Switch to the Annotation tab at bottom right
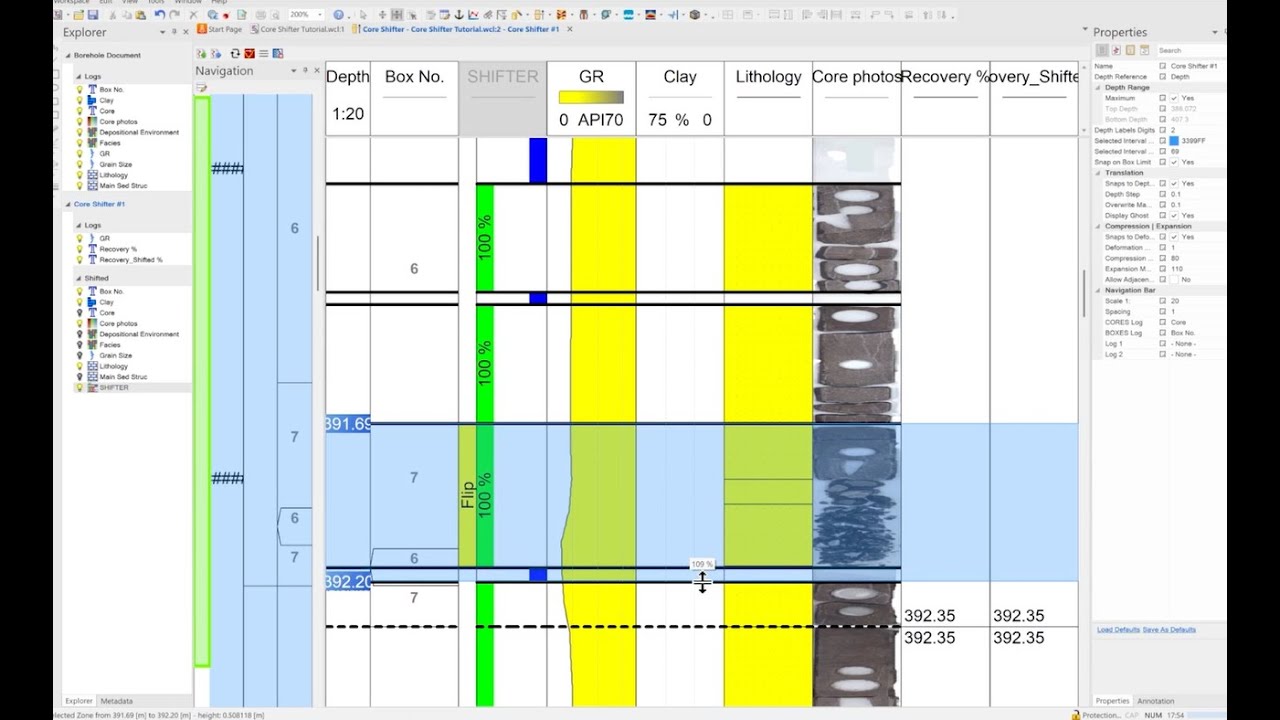 1156,701
